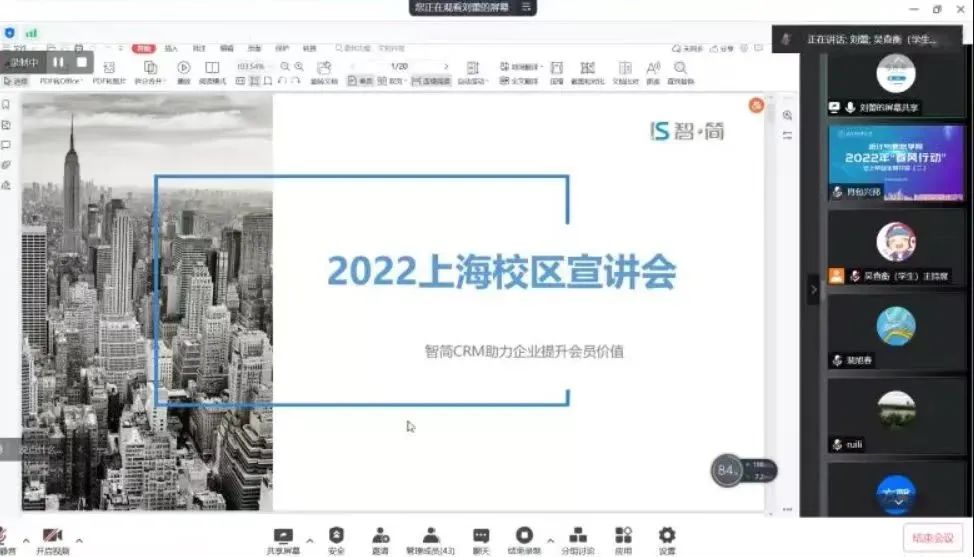
Task: Click the Breakout discussion groups icon
Action: pos(577,538)
